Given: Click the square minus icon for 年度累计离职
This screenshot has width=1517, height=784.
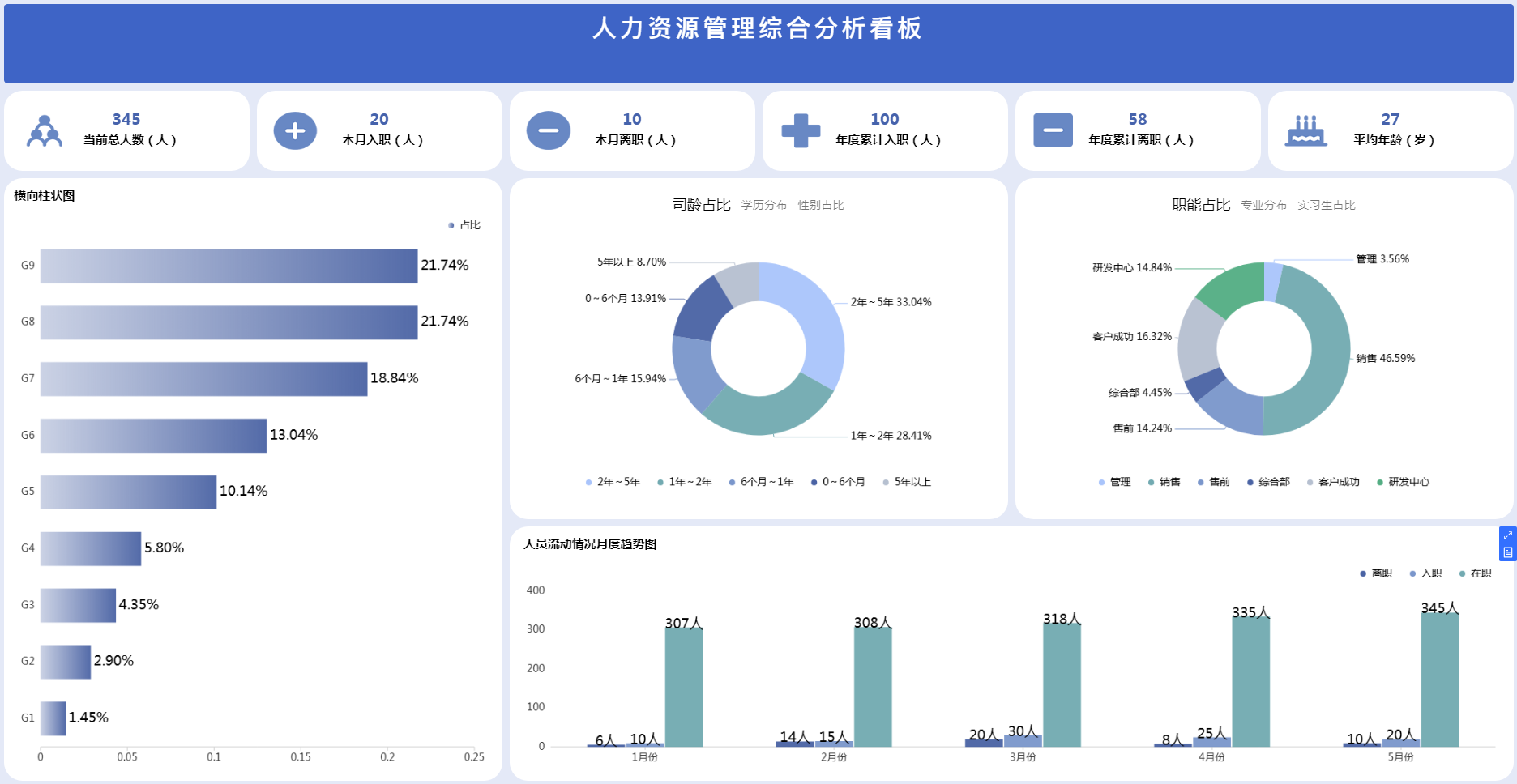Looking at the screenshot, I should (1053, 131).
